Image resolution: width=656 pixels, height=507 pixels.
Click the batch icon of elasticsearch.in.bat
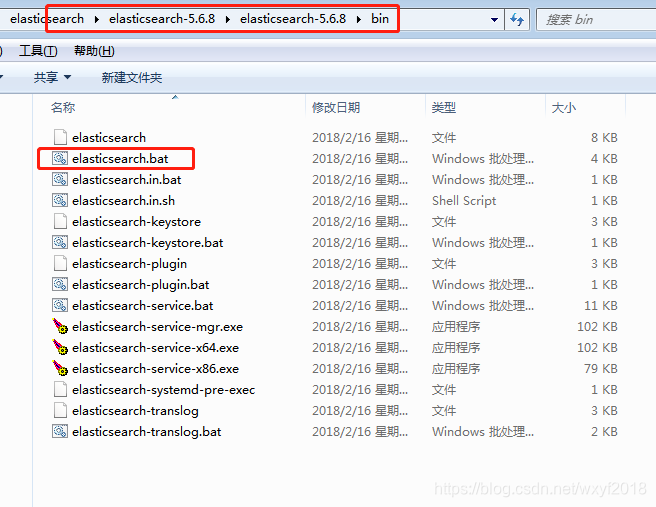point(60,179)
